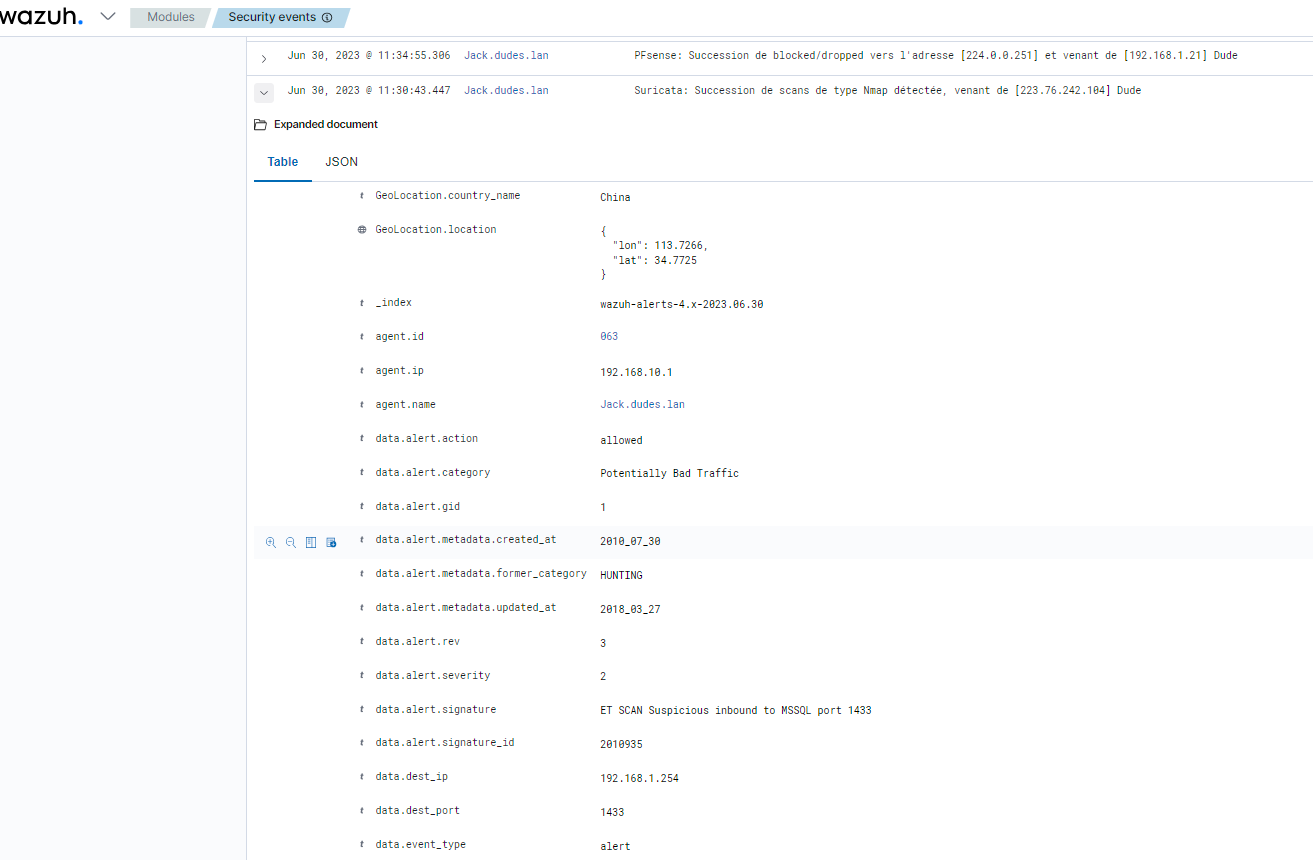Screen dimensions: 1313x860
Task: Click the filter for value magnifier-plus icon
Action: [270, 542]
